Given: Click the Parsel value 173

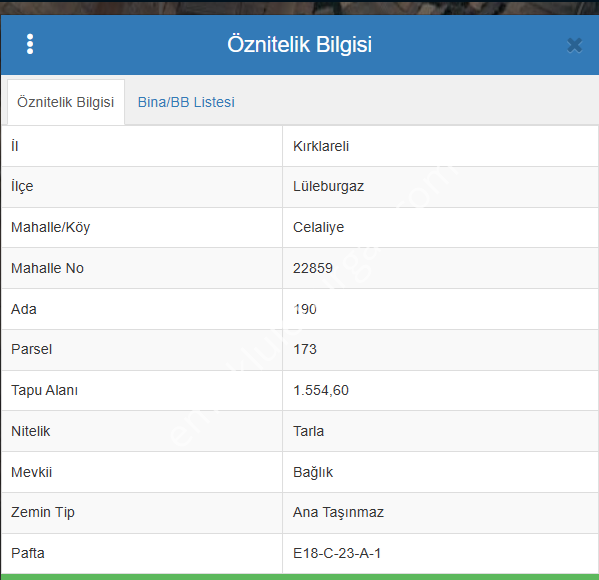Looking at the screenshot, I should coord(305,349).
